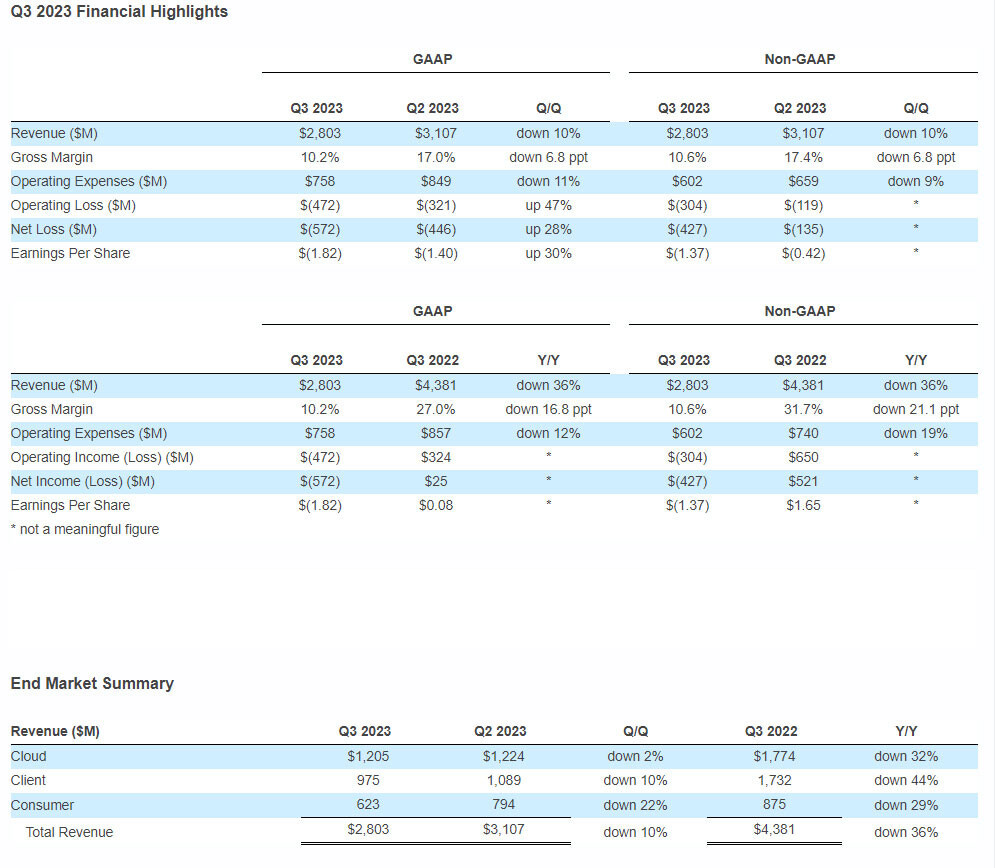Click the "up 47%" Operating Loss change
Viewport: 995px width, 868px height.
coord(548,205)
